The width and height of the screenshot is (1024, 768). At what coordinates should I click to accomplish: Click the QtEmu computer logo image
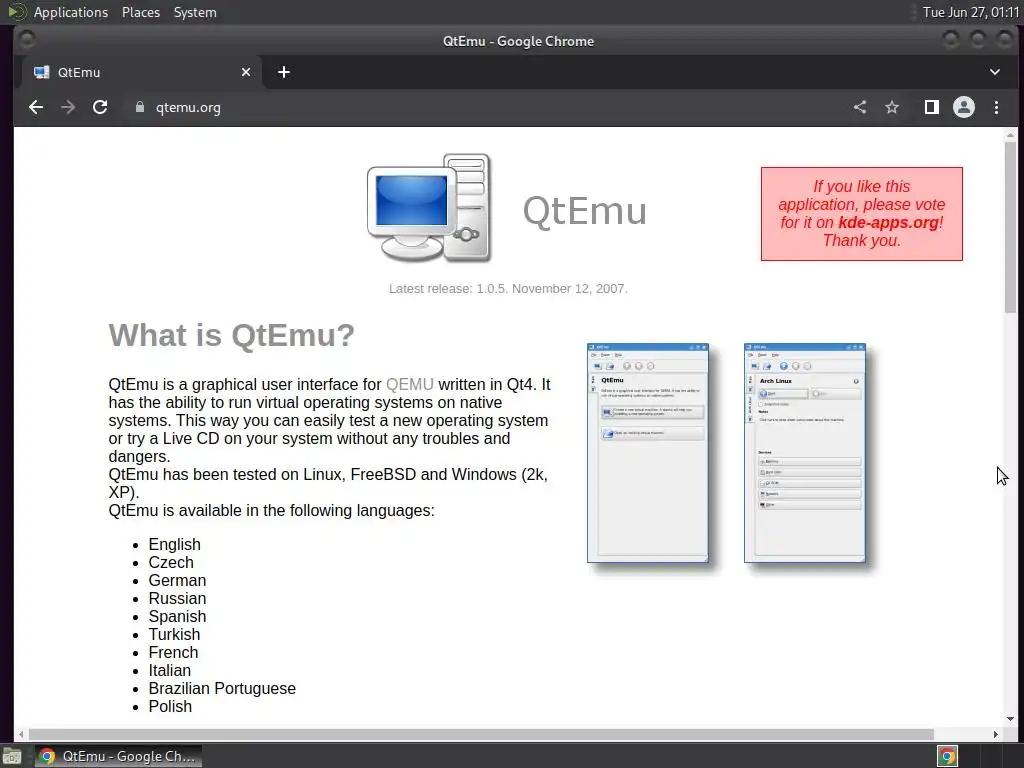click(x=429, y=208)
